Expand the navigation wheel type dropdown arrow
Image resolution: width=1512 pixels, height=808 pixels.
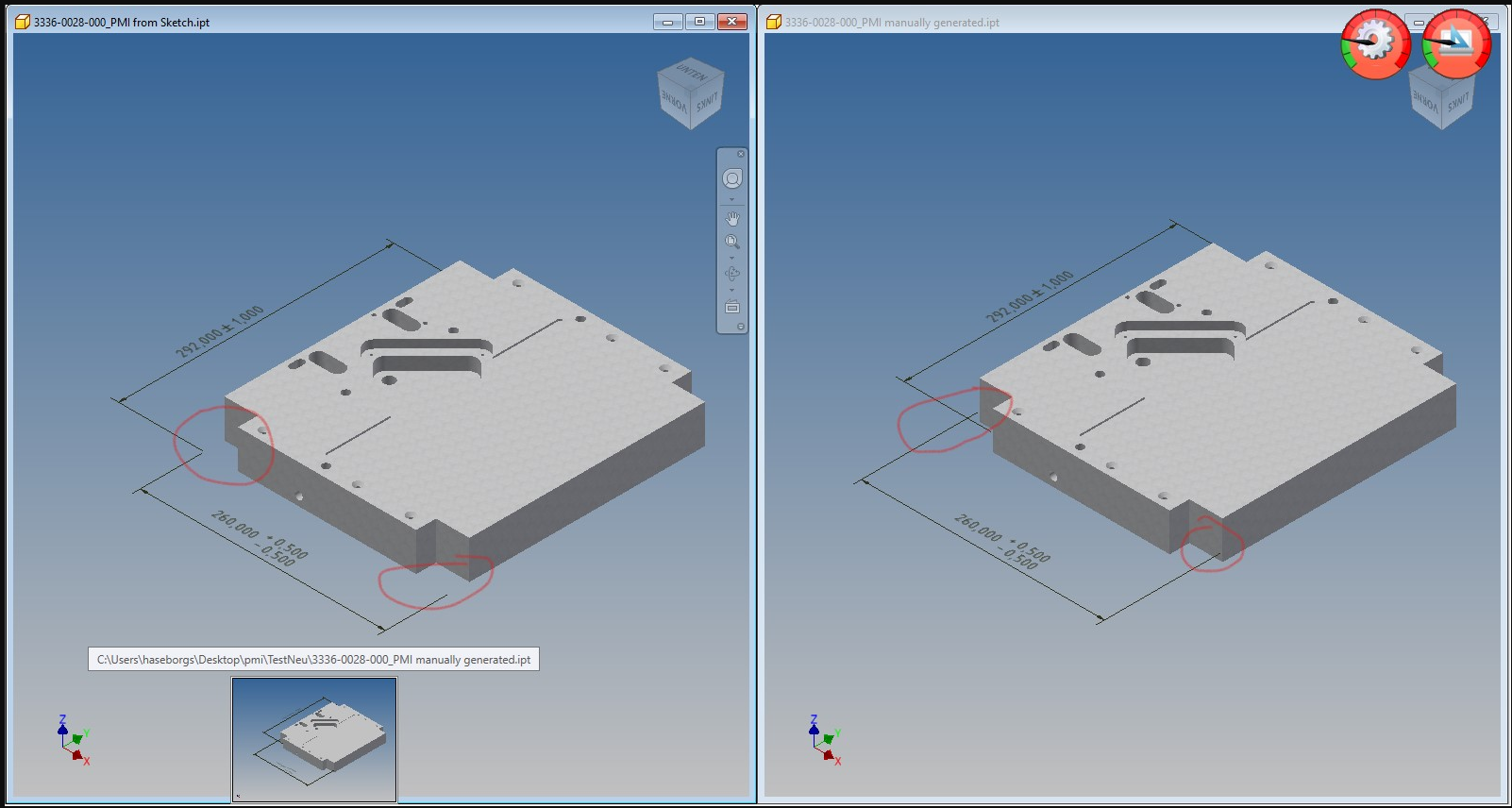click(x=732, y=198)
